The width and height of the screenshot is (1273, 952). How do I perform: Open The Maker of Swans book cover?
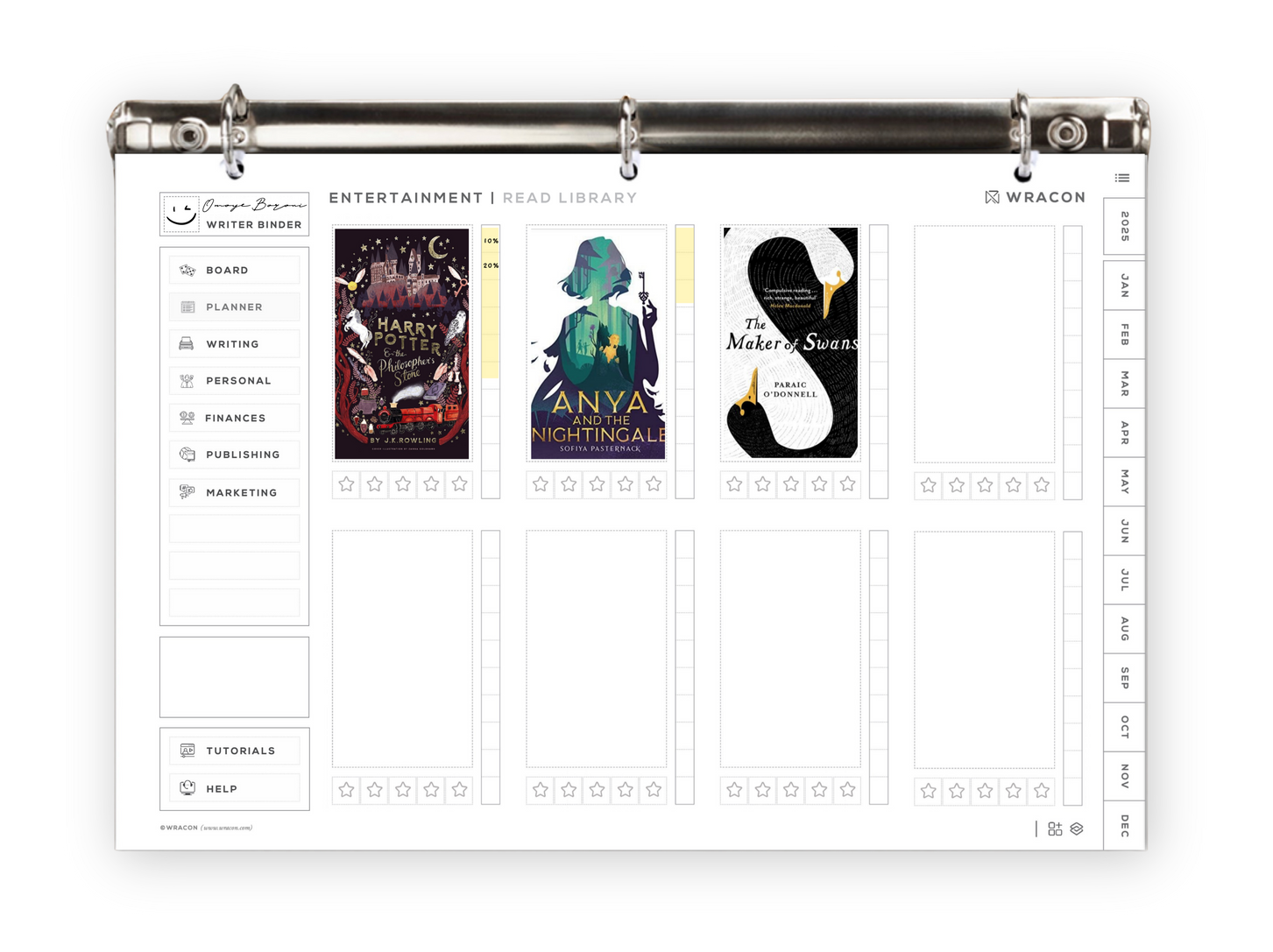coord(790,343)
